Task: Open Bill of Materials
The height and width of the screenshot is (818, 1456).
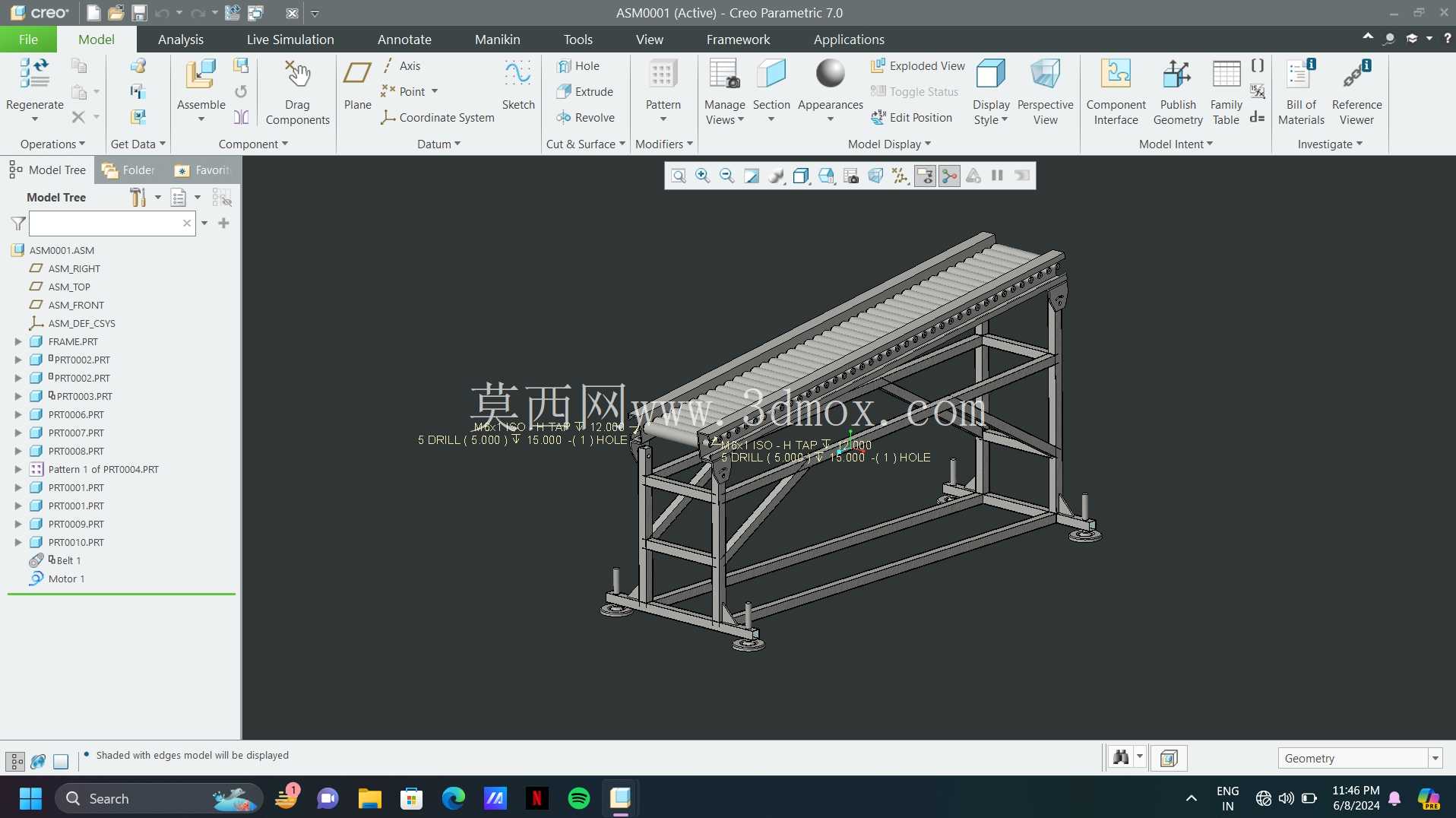Action: [1301, 92]
